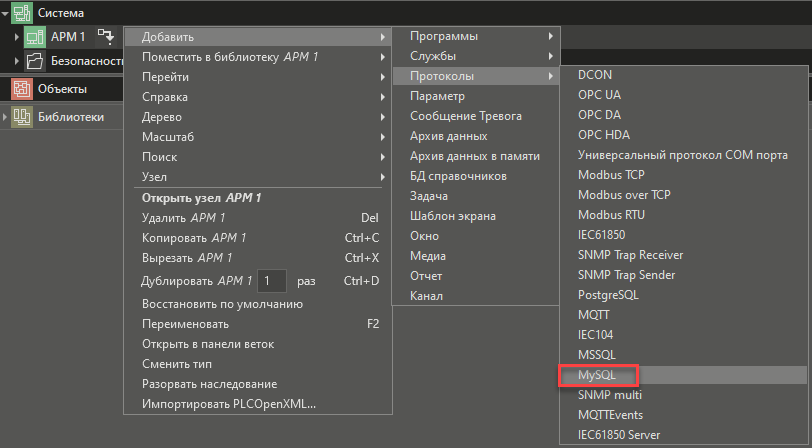The image size is (812, 448).
Task: Add Универсальный протокол COM порта
Action: coord(684,155)
